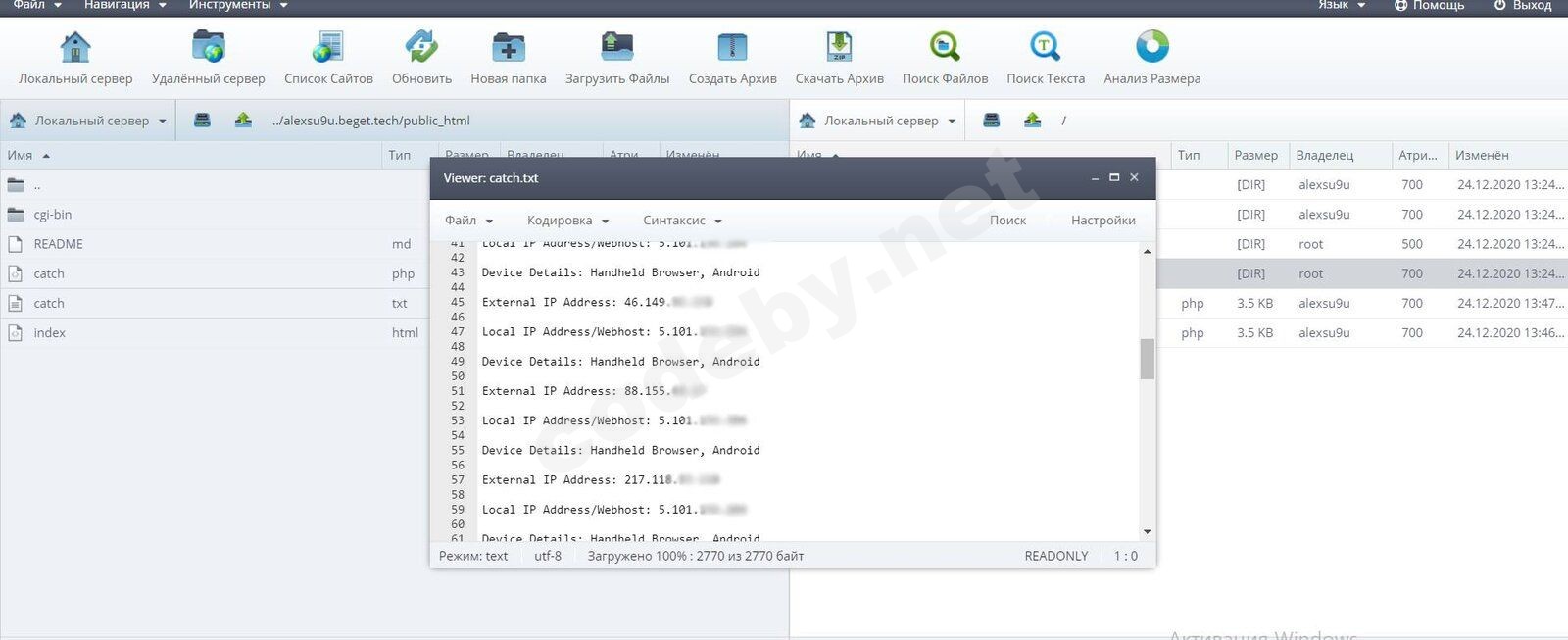This screenshot has height=640, width=1568.
Task: Select the catch php file icon
Action: 16,273
